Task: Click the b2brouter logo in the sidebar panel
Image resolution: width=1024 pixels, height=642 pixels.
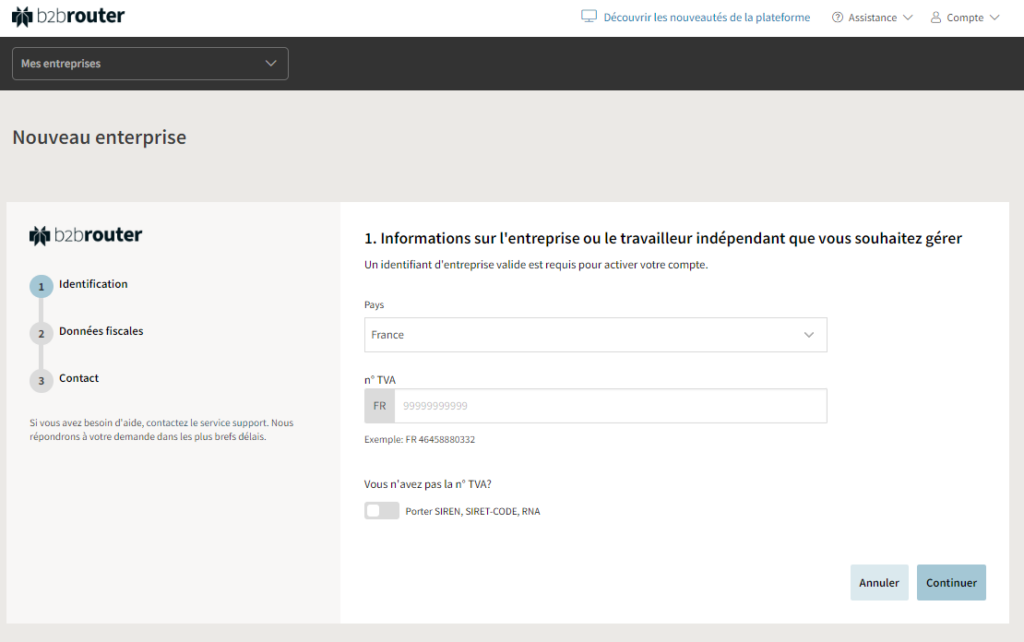Action: point(86,235)
